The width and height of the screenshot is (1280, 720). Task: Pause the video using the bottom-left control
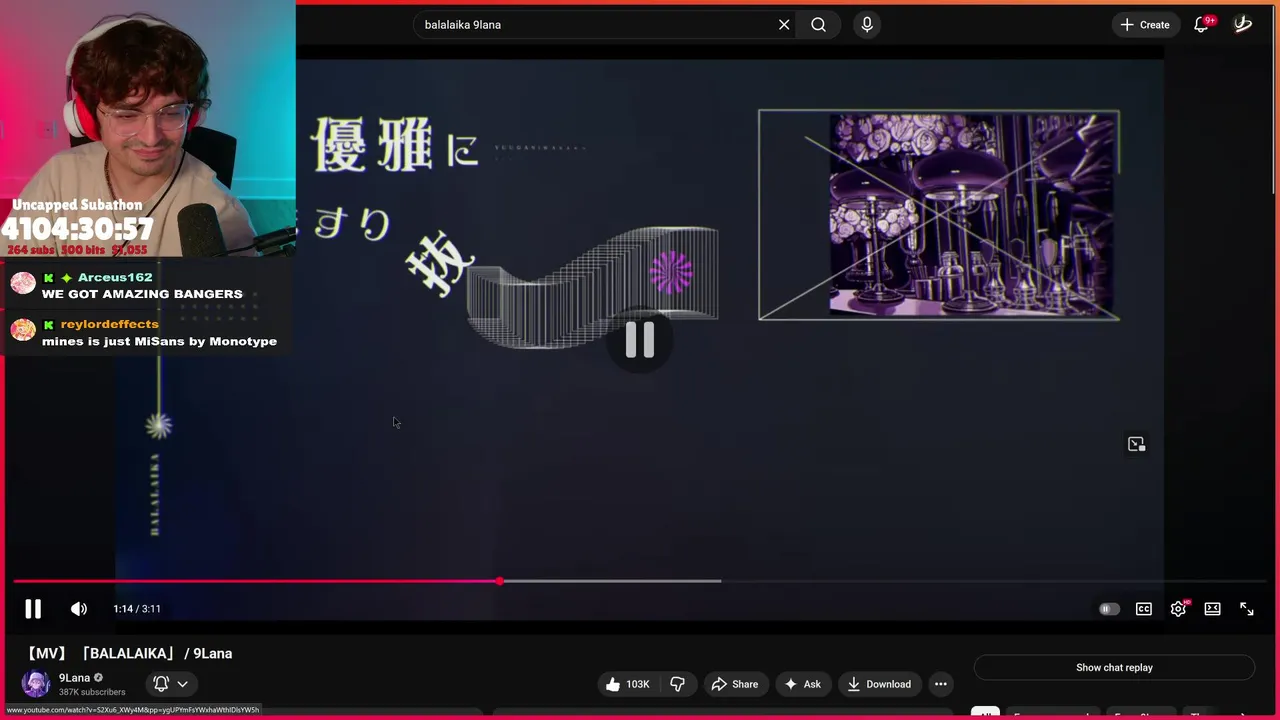33,609
